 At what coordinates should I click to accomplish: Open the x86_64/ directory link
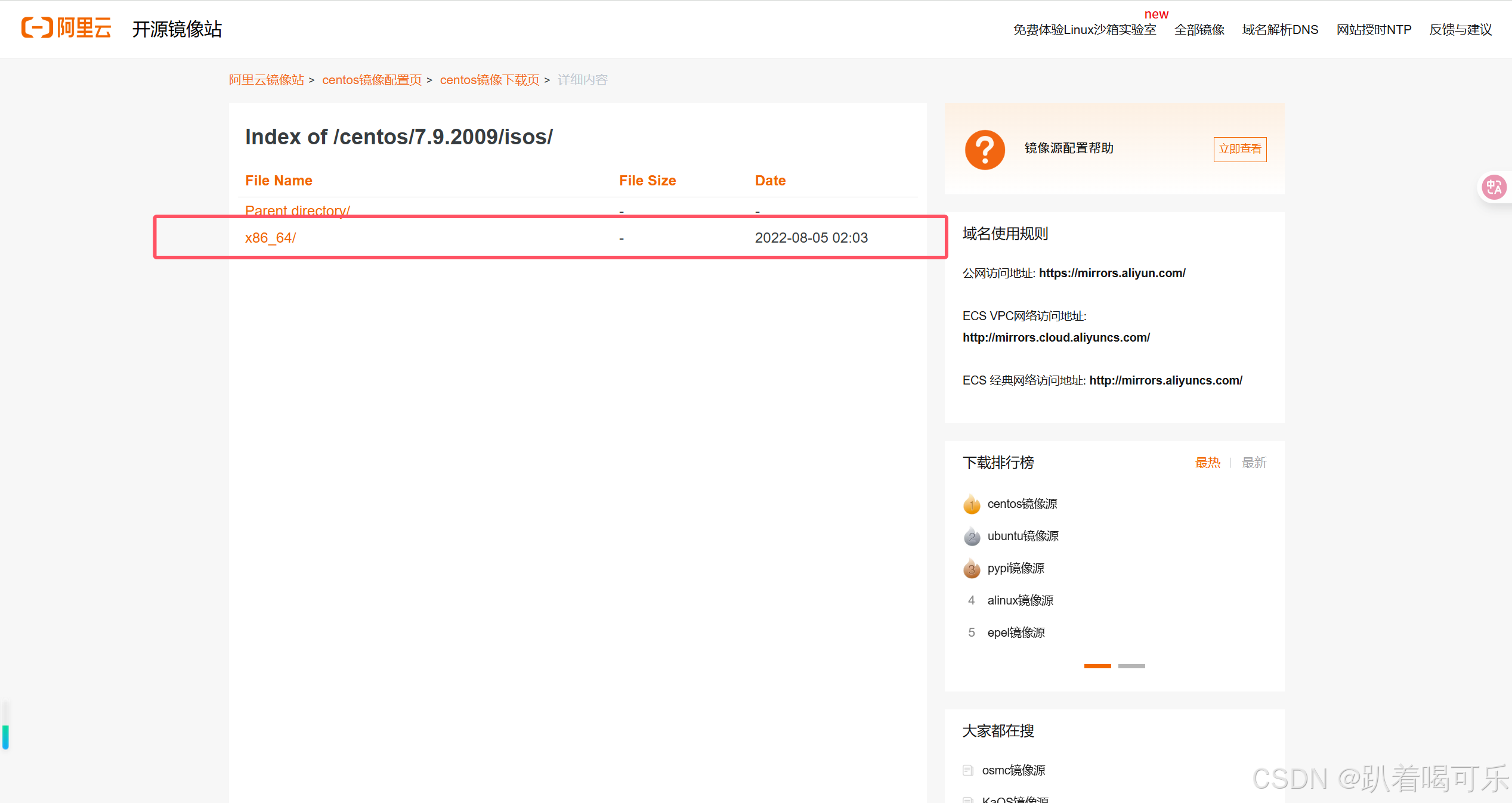point(270,238)
